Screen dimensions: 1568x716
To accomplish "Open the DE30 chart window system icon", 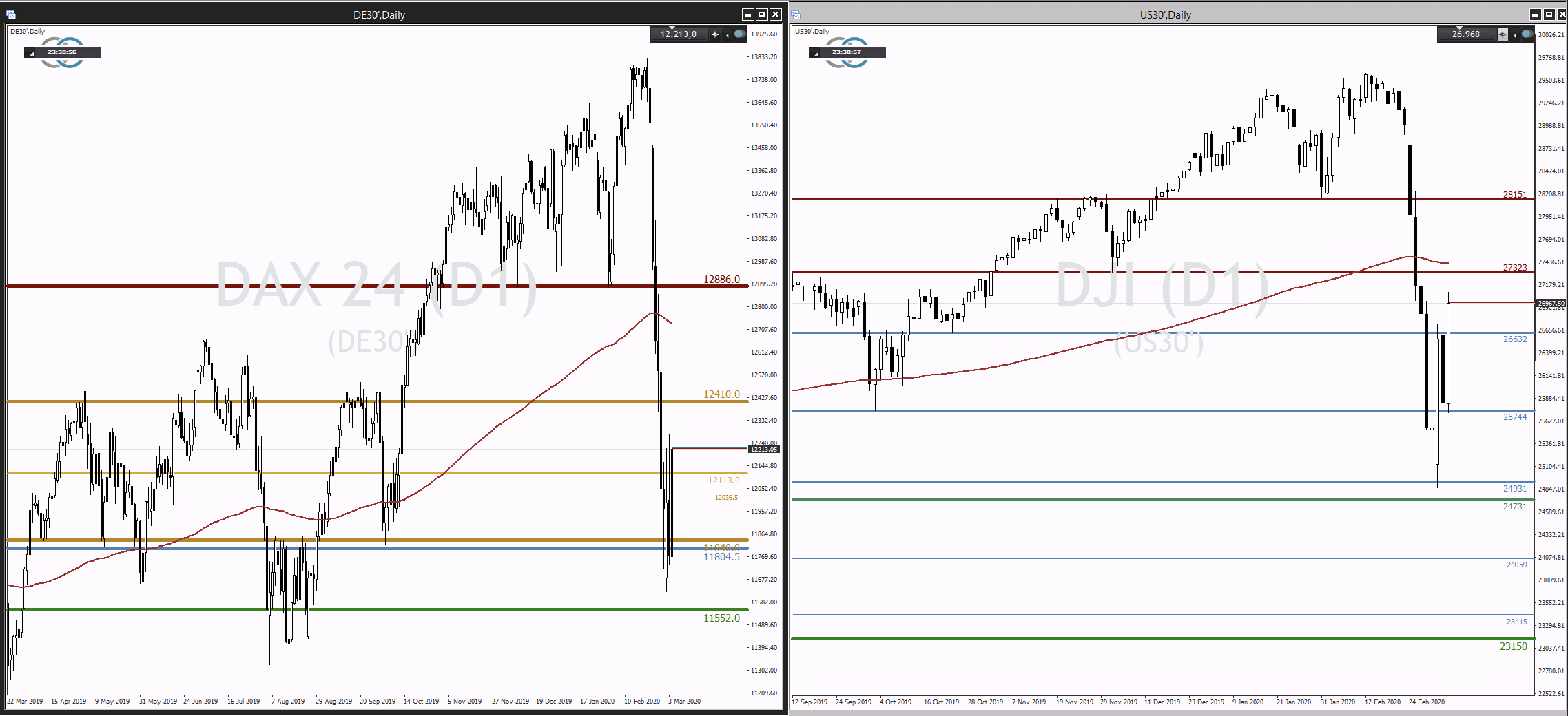I will 10,14.
